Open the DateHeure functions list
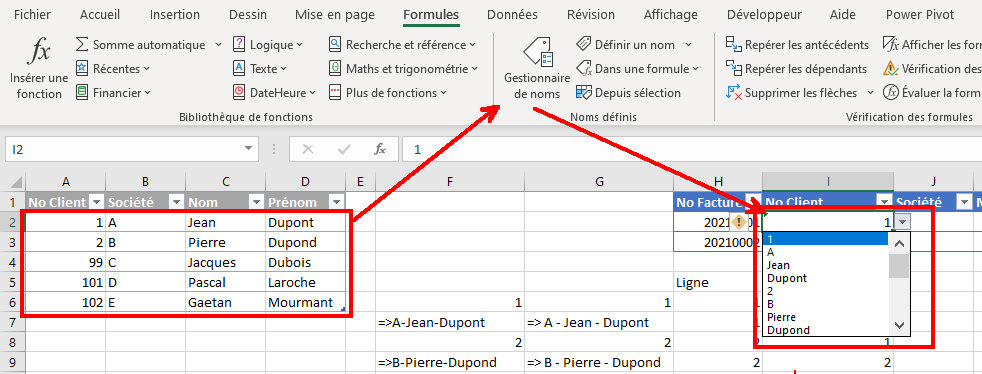This screenshot has width=982, height=374. [x=274, y=93]
